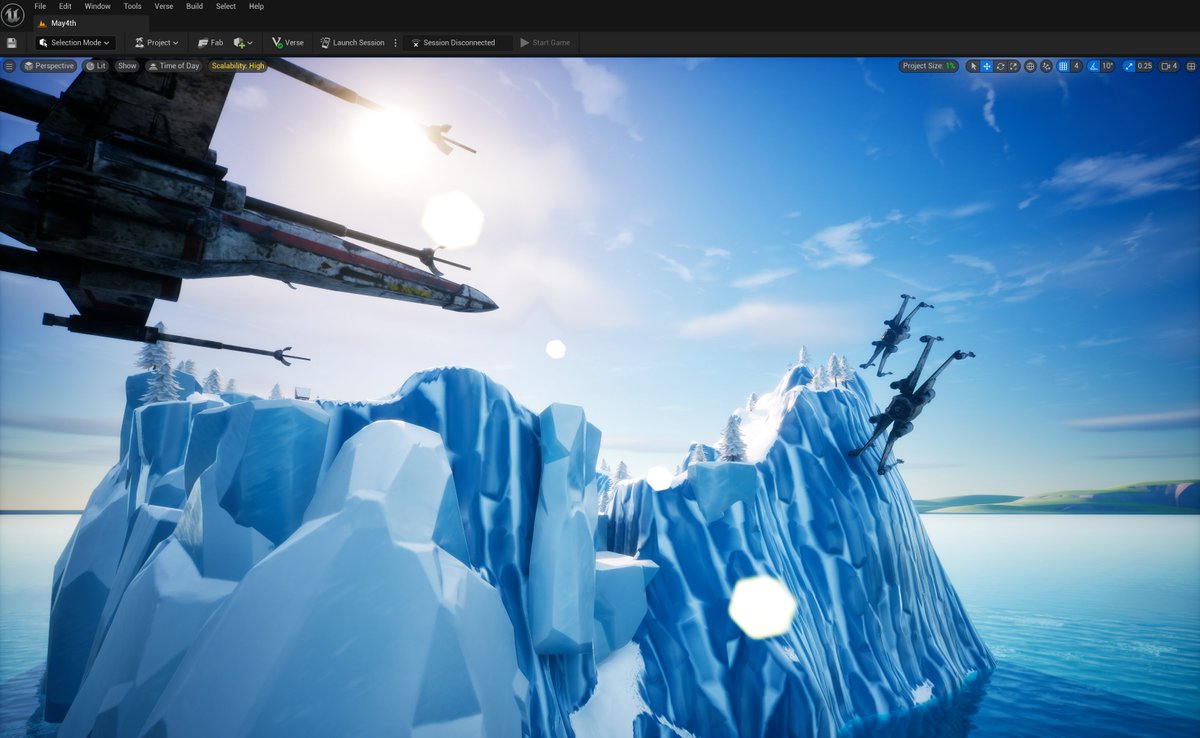Choose the Select objects arrow tool
Screen dimensions: 1200x738
(x=973, y=66)
